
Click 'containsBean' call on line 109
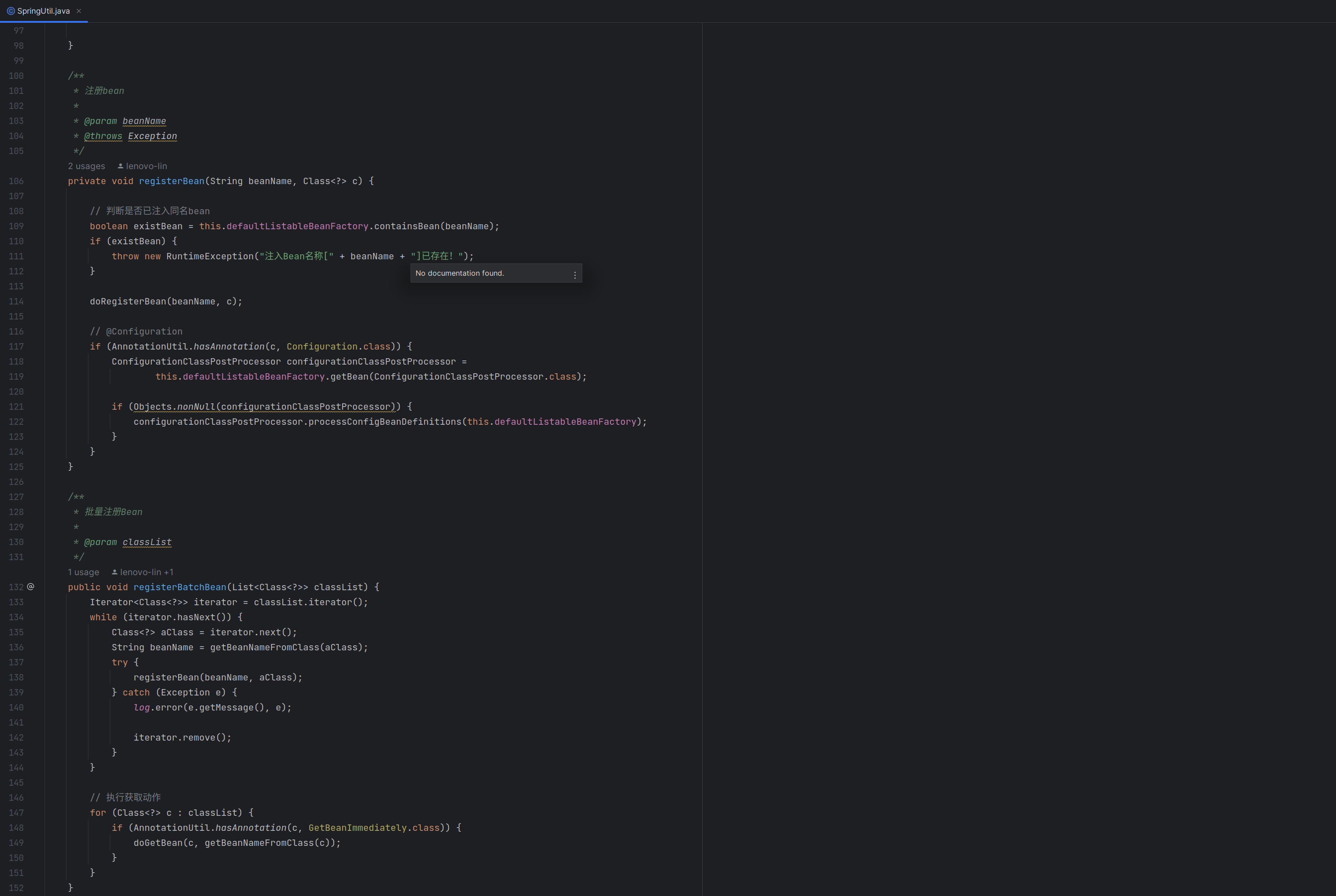(407, 227)
